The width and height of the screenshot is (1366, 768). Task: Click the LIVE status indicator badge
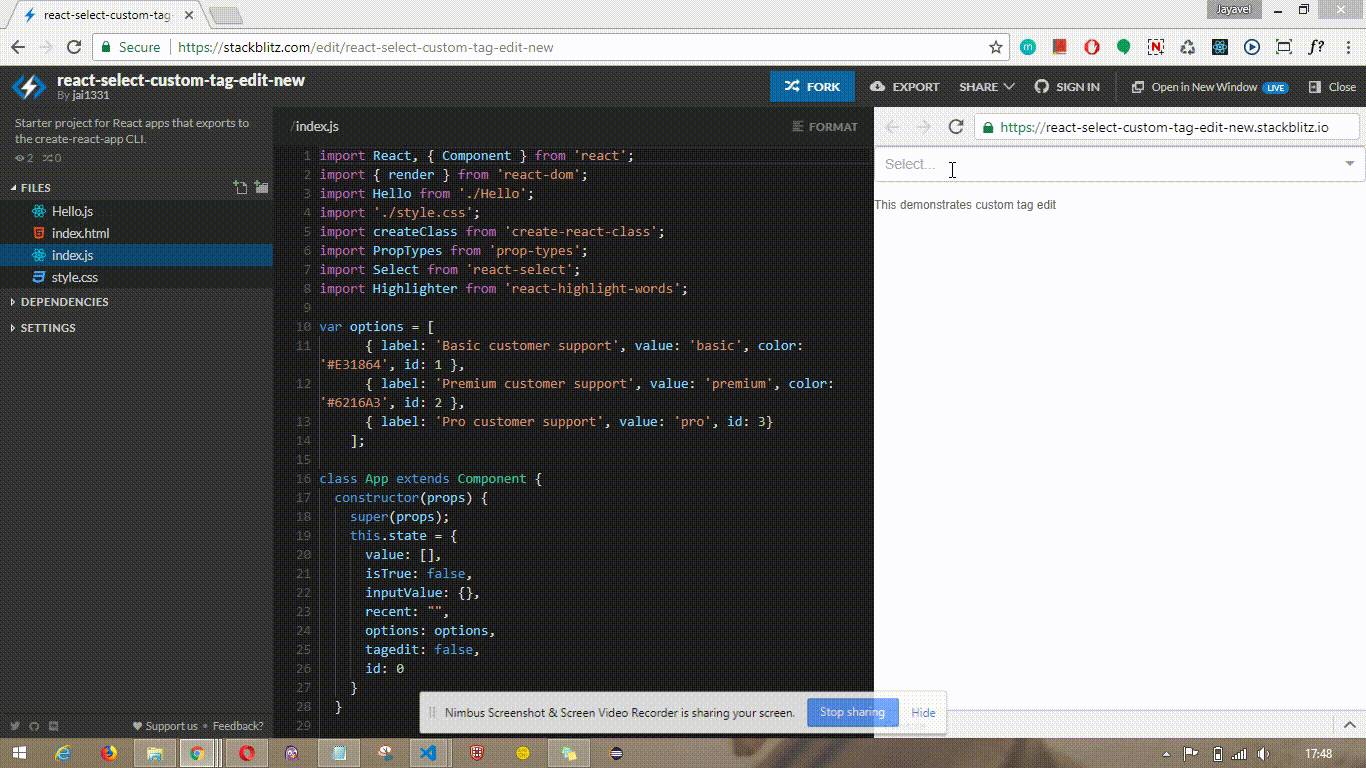pyautogui.click(x=1277, y=87)
